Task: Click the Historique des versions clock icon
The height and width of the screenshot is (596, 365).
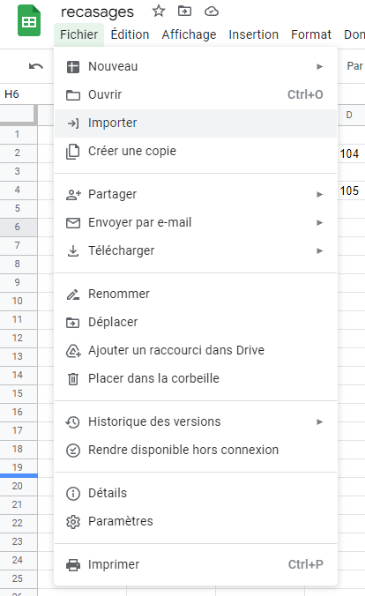Action: tap(73, 422)
